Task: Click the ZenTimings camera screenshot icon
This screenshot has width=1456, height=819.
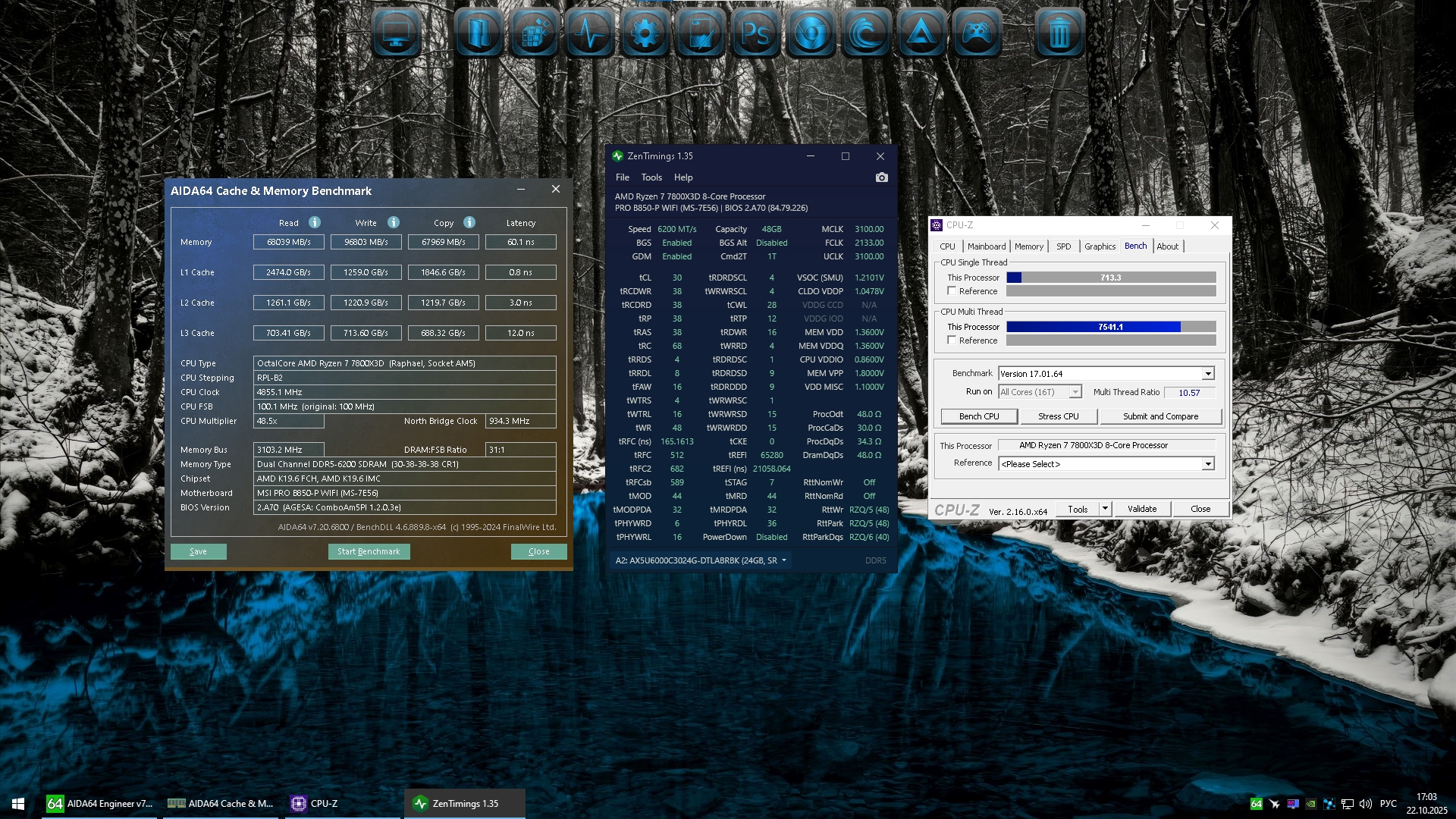Action: (881, 177)
